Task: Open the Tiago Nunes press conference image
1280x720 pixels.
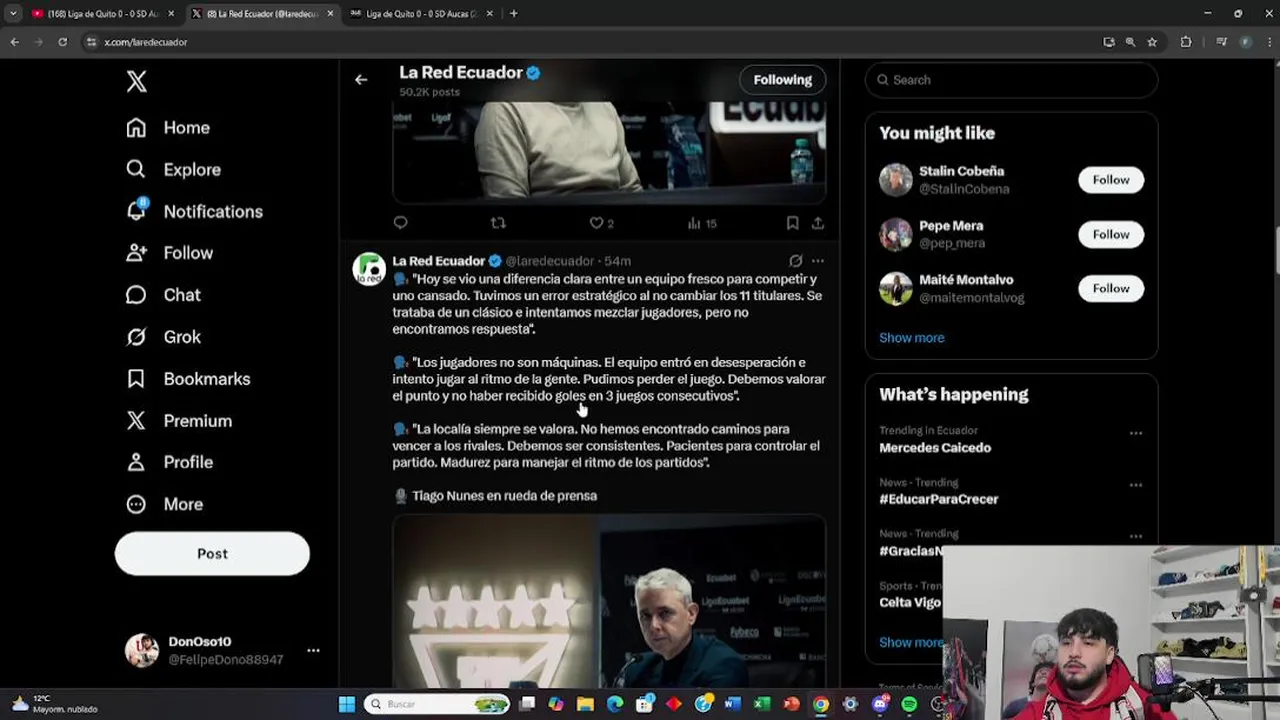Action: (609, 600)
